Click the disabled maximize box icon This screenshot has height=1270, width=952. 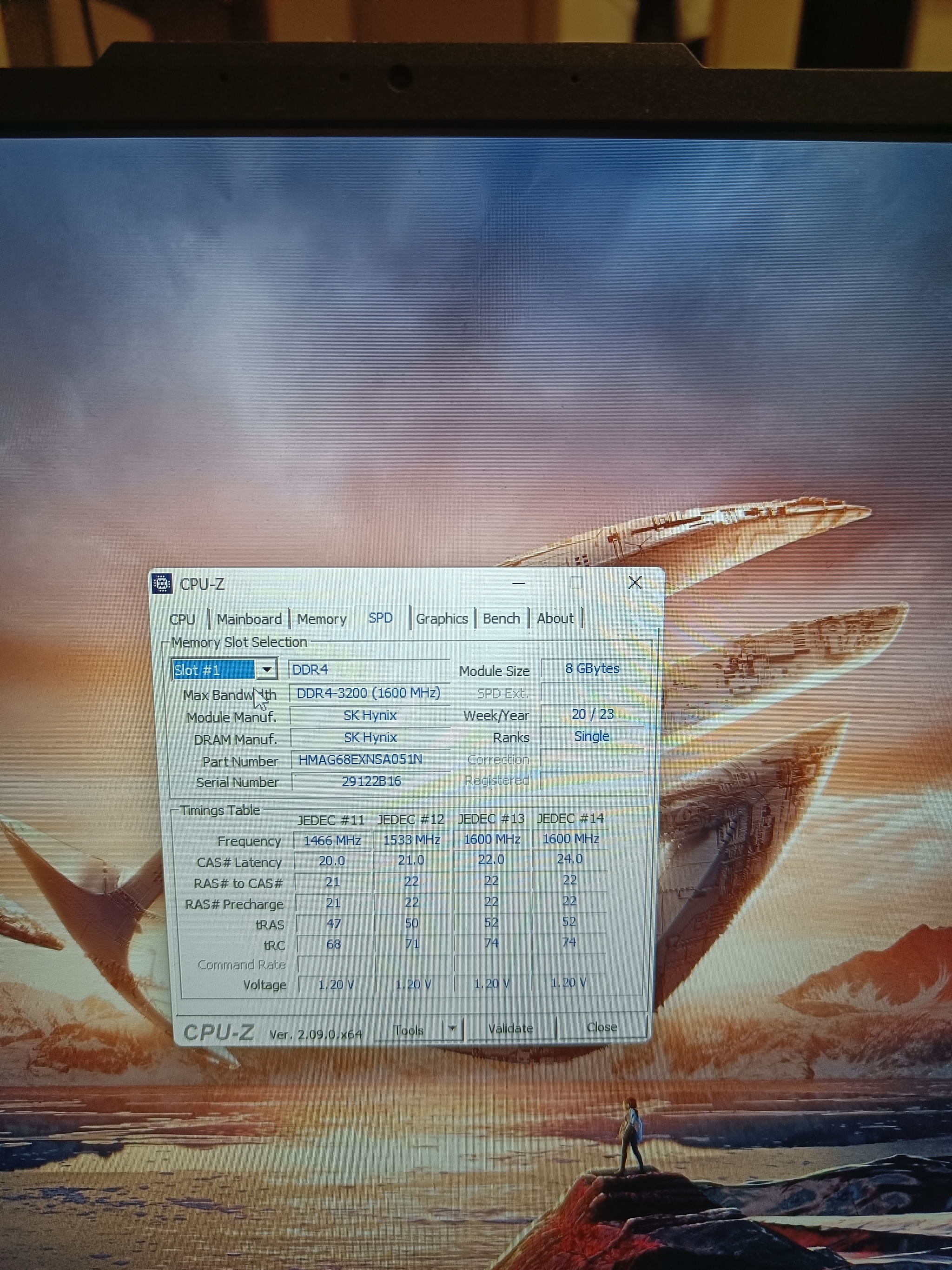[x=576, y=583]
